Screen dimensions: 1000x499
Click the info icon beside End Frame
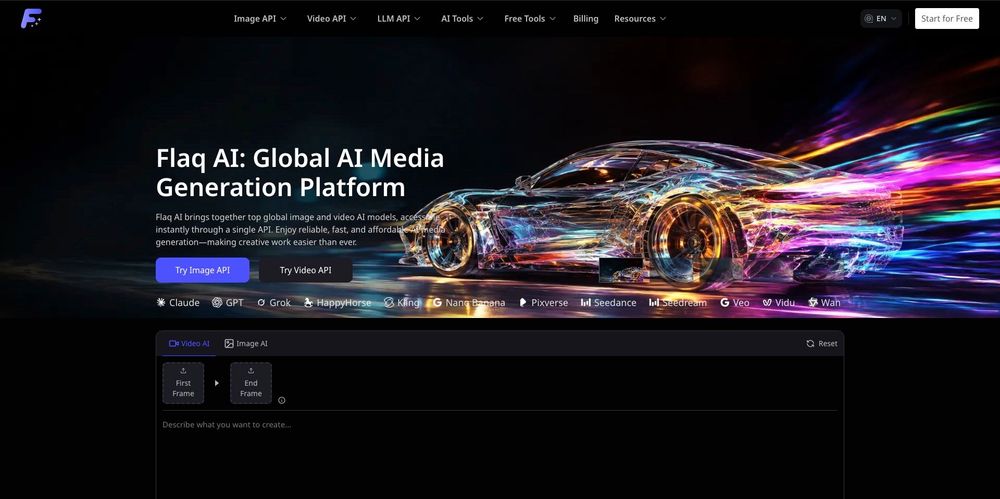282,400
